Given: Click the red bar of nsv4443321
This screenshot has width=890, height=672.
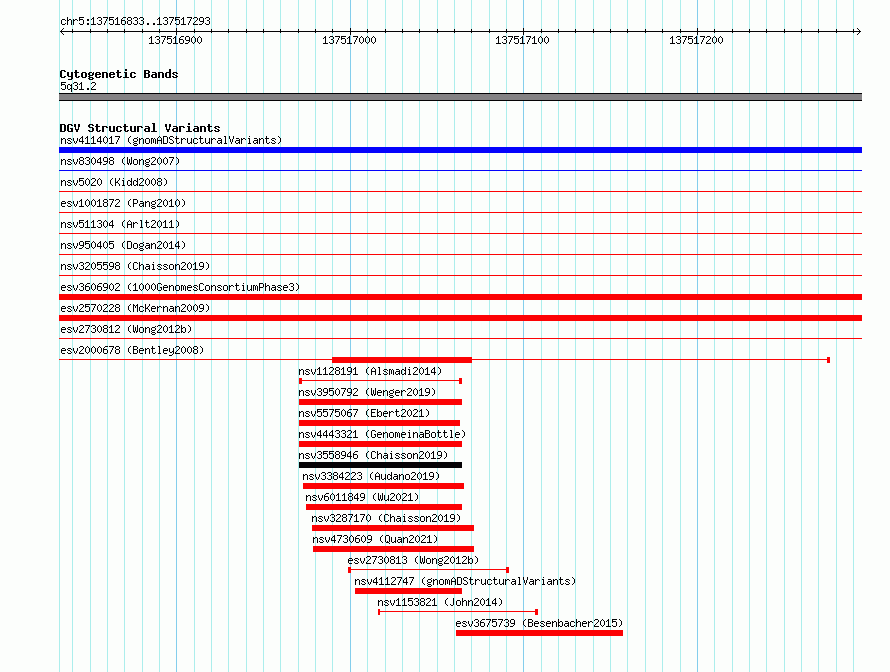Looking at the screenshot, I should (x=380, y=444).
